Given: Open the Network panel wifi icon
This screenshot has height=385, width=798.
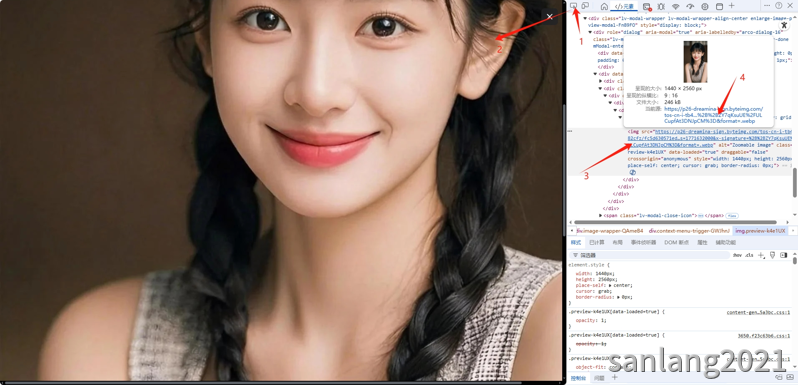Looking at the screenshot, I should click(x=675, y=6).
